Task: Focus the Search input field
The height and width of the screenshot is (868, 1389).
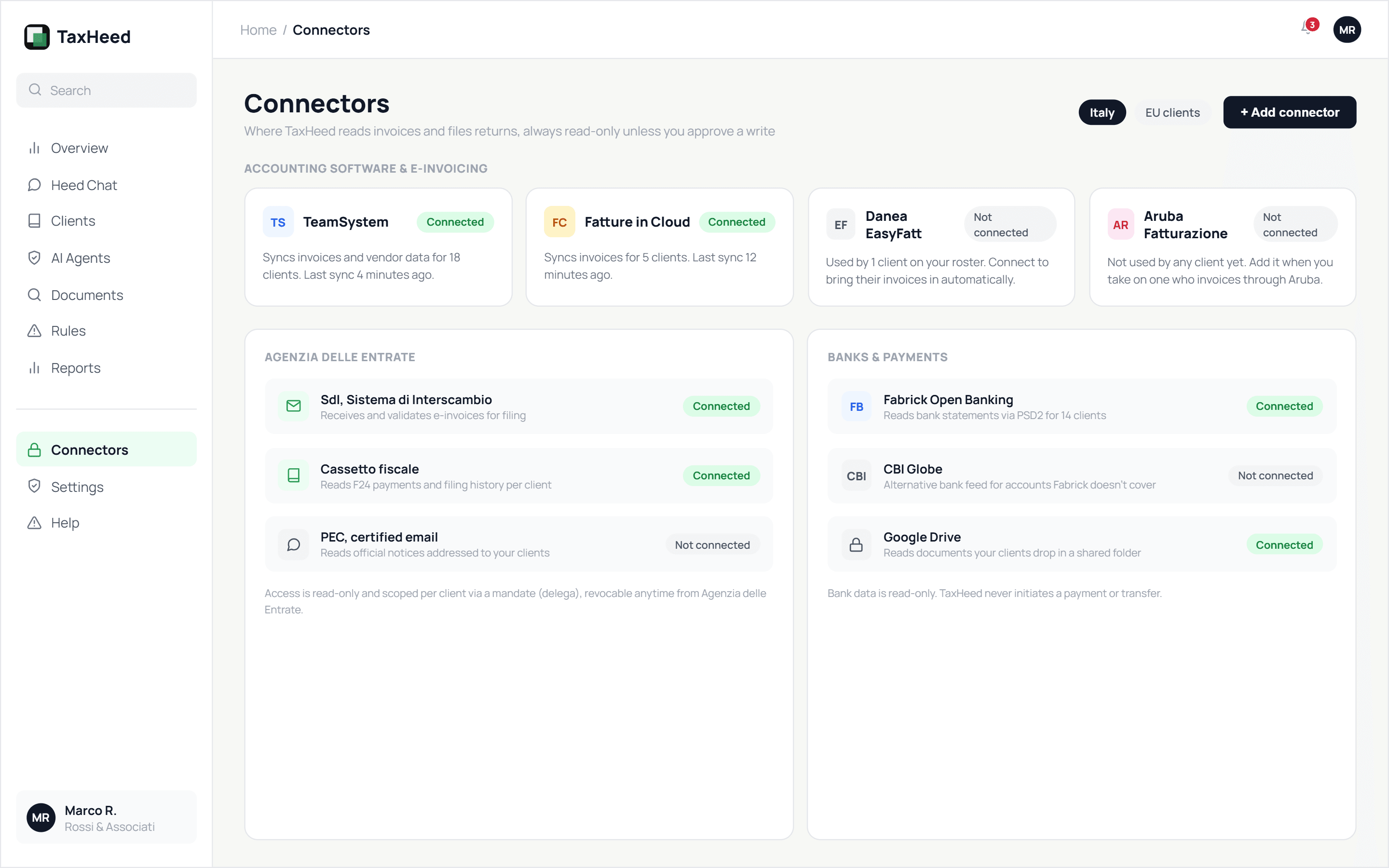Action: point(106,90)
